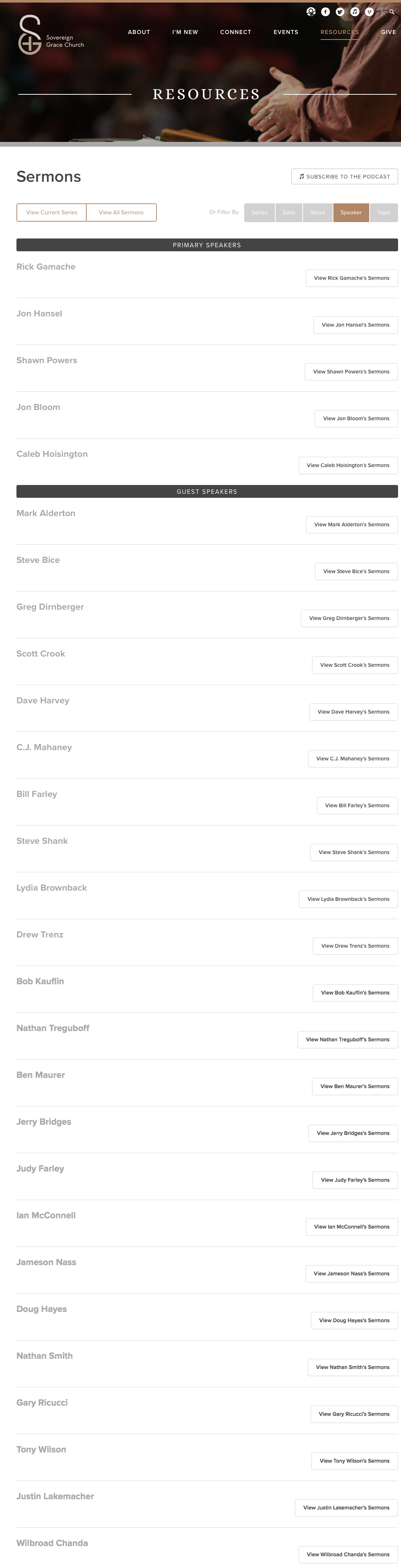Open the About menu

click(x=139, y=32)
